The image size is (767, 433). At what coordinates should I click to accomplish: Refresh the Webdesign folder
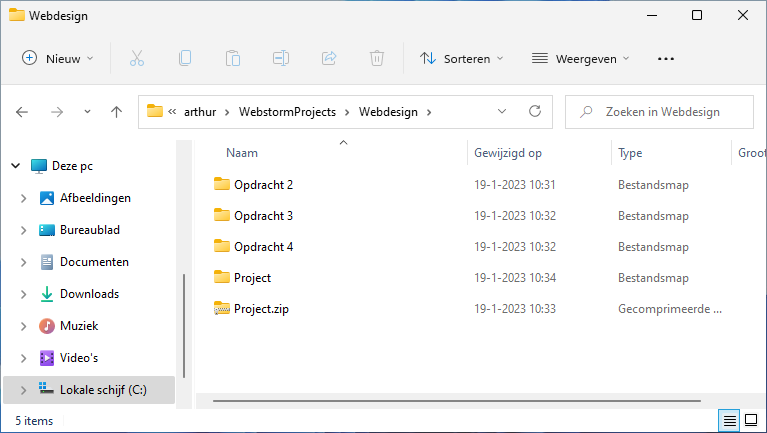coord(535,112)
